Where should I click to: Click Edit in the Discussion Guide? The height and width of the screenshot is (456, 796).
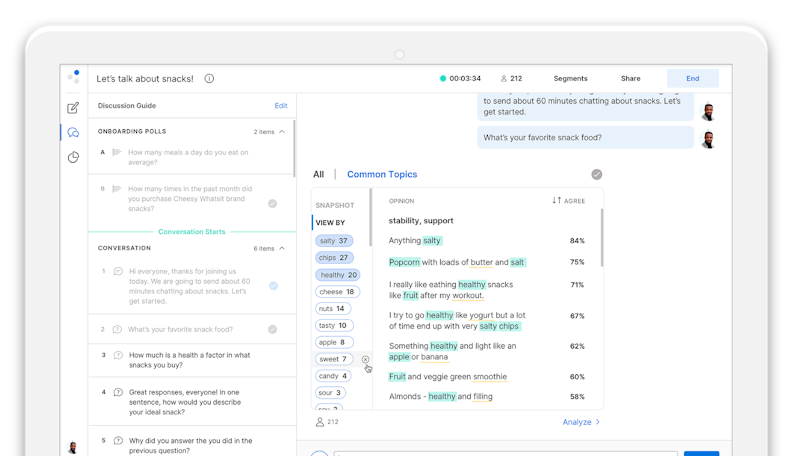[281, 106]
